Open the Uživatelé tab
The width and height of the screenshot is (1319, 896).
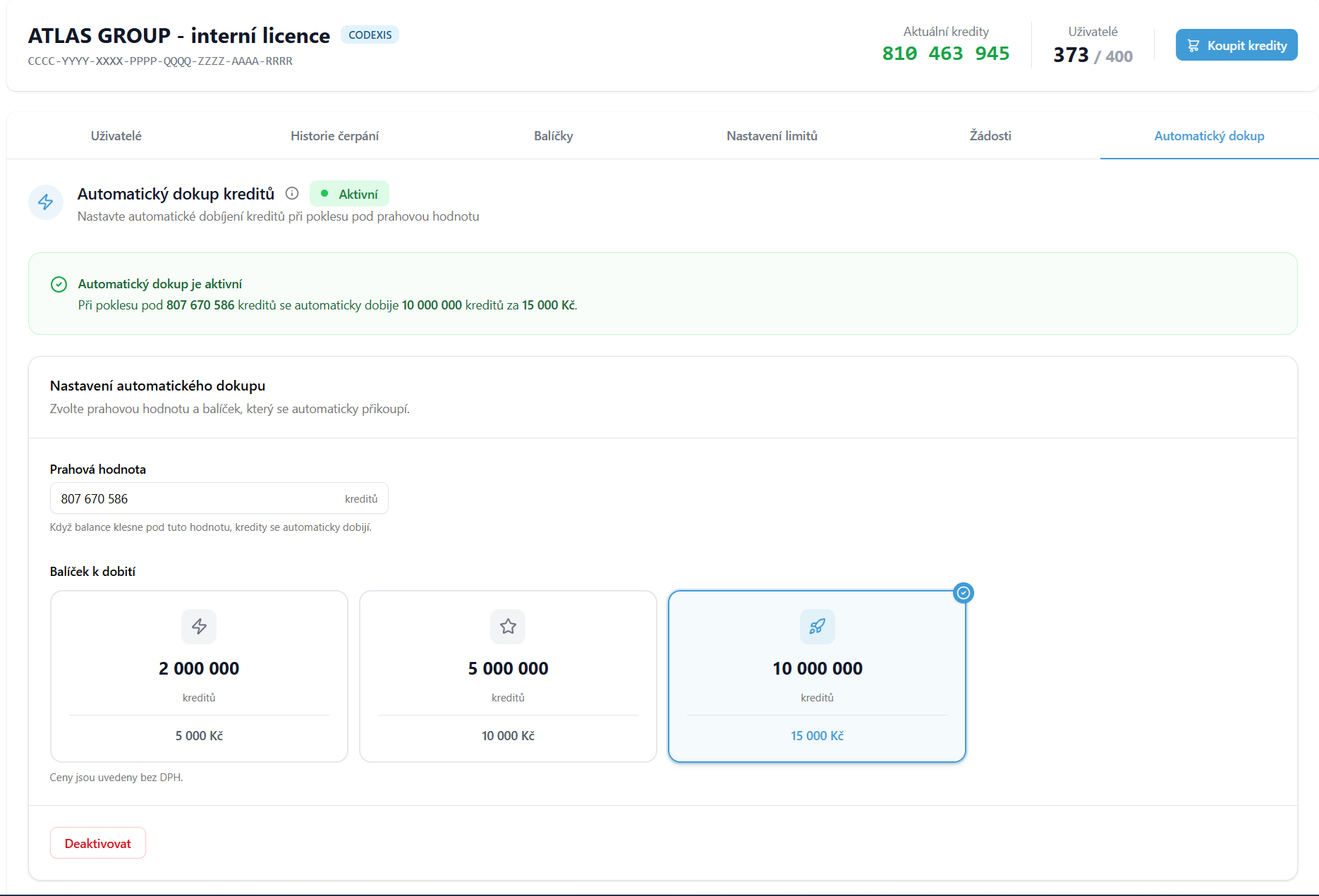tap(116, 136)
